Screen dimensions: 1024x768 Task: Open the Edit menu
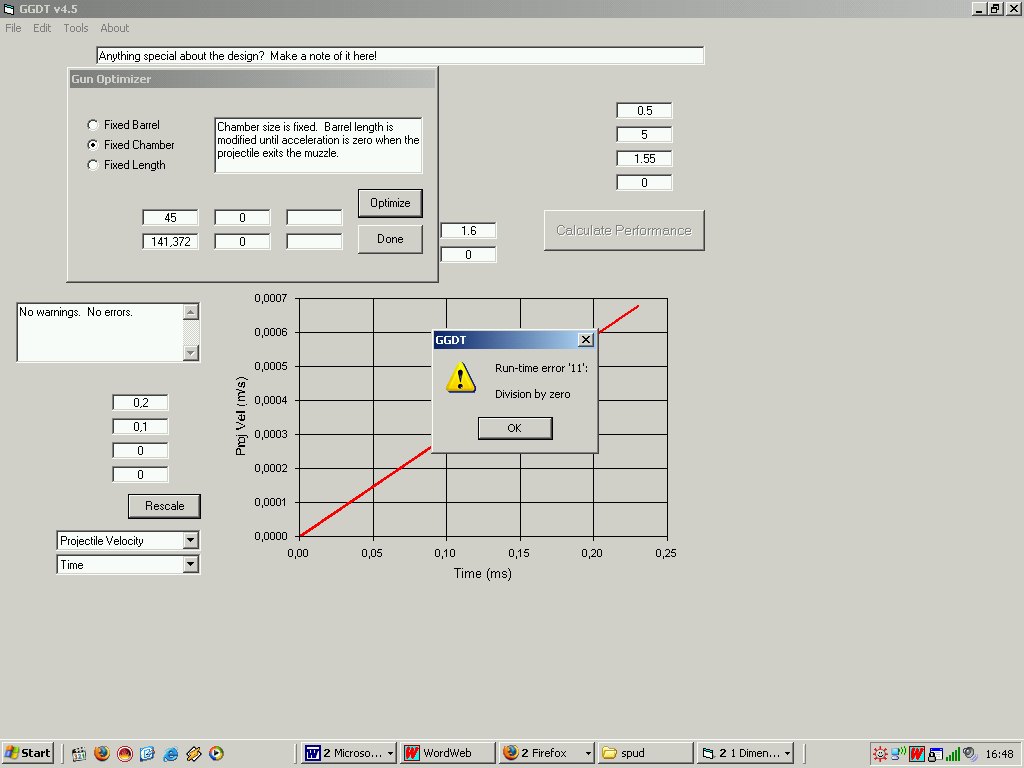[42, 28]
